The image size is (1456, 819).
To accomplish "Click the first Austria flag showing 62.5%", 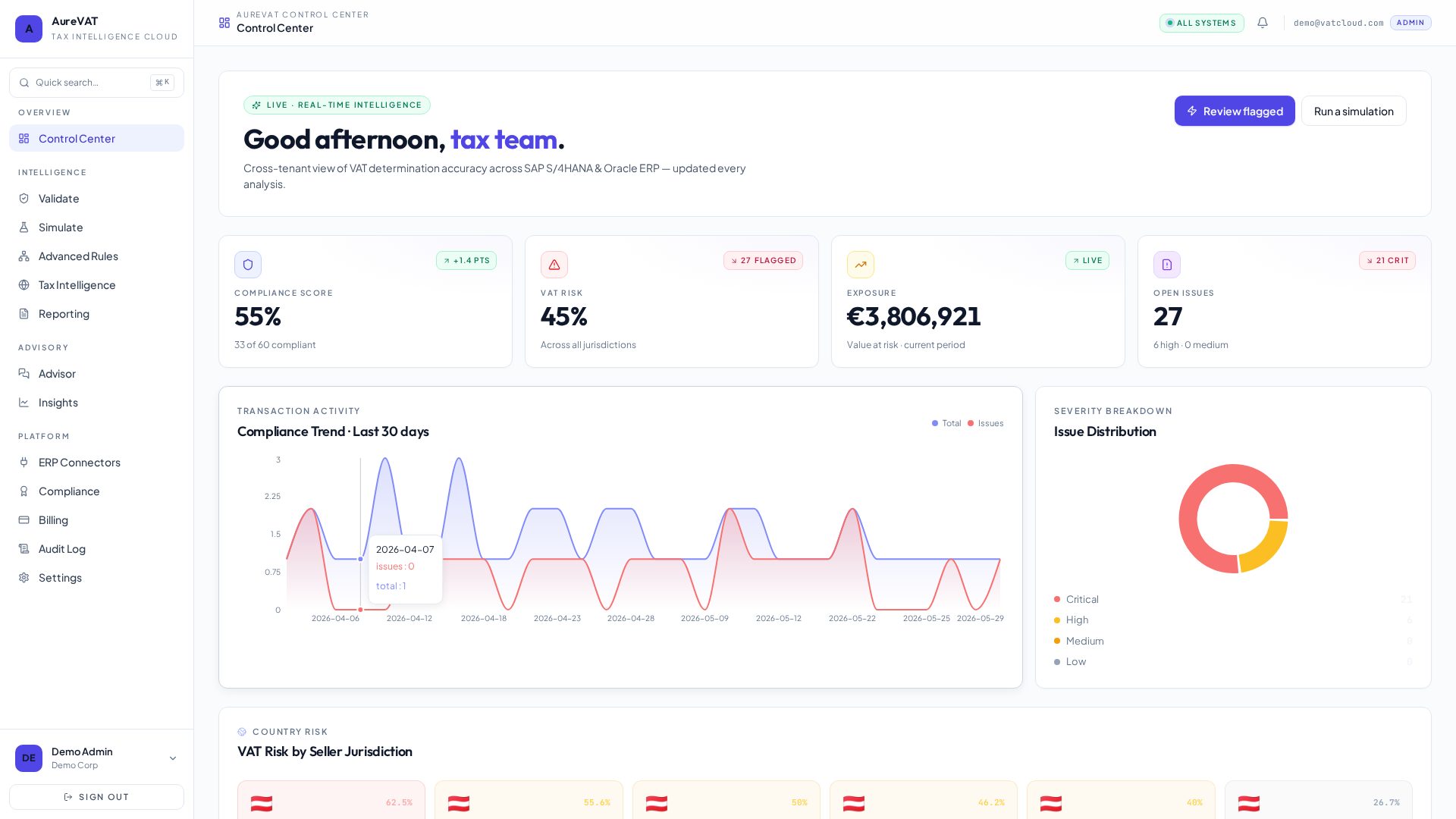I will 262,804.
